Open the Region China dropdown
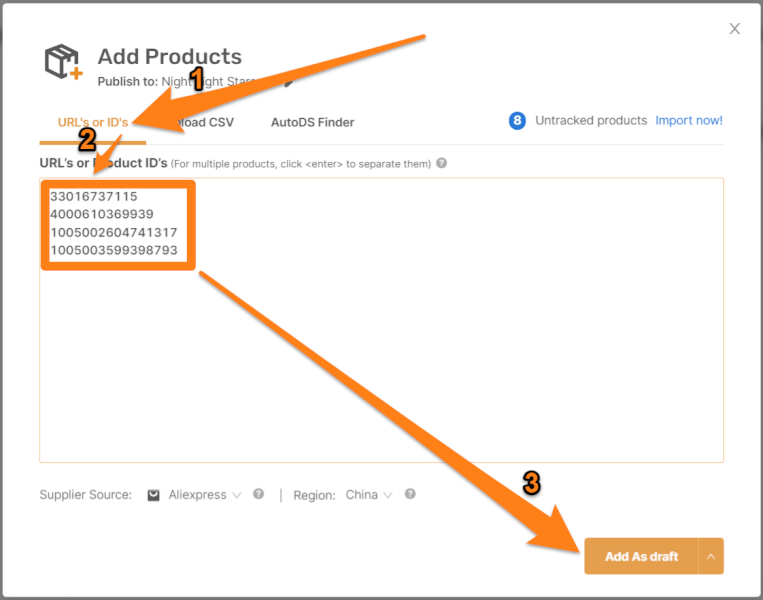Viewport: 763px width, 600px height. tap(368, 495)
